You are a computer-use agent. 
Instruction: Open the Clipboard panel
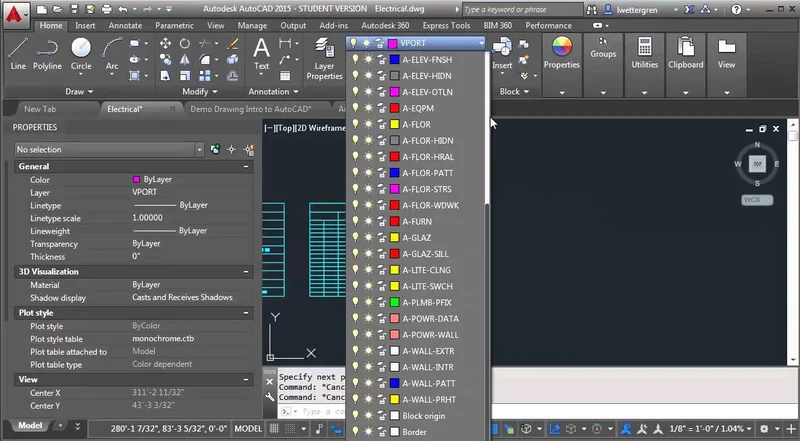(x=686, y=53)
